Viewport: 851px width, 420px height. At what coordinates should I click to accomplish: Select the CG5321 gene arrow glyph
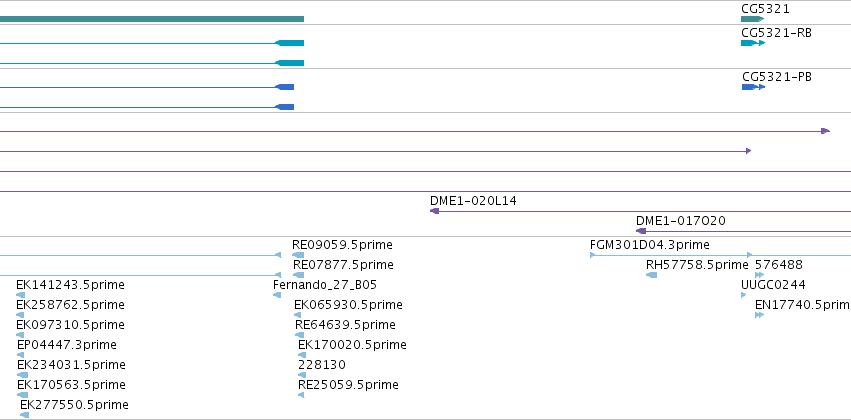[752, 19]
